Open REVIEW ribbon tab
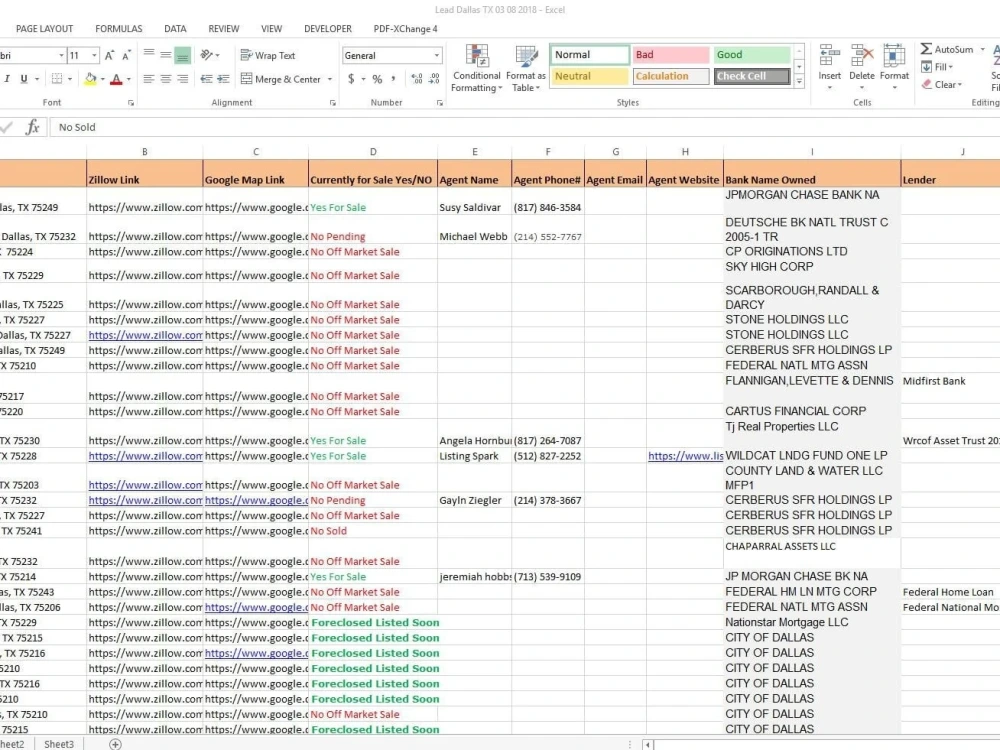The image size is (1000, 750). click(223, 29)
